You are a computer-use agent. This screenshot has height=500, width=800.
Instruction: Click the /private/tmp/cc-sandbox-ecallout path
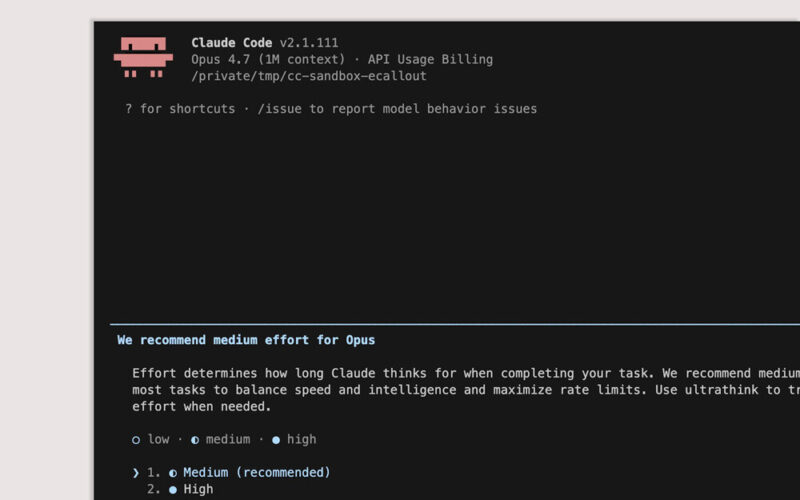309,76
